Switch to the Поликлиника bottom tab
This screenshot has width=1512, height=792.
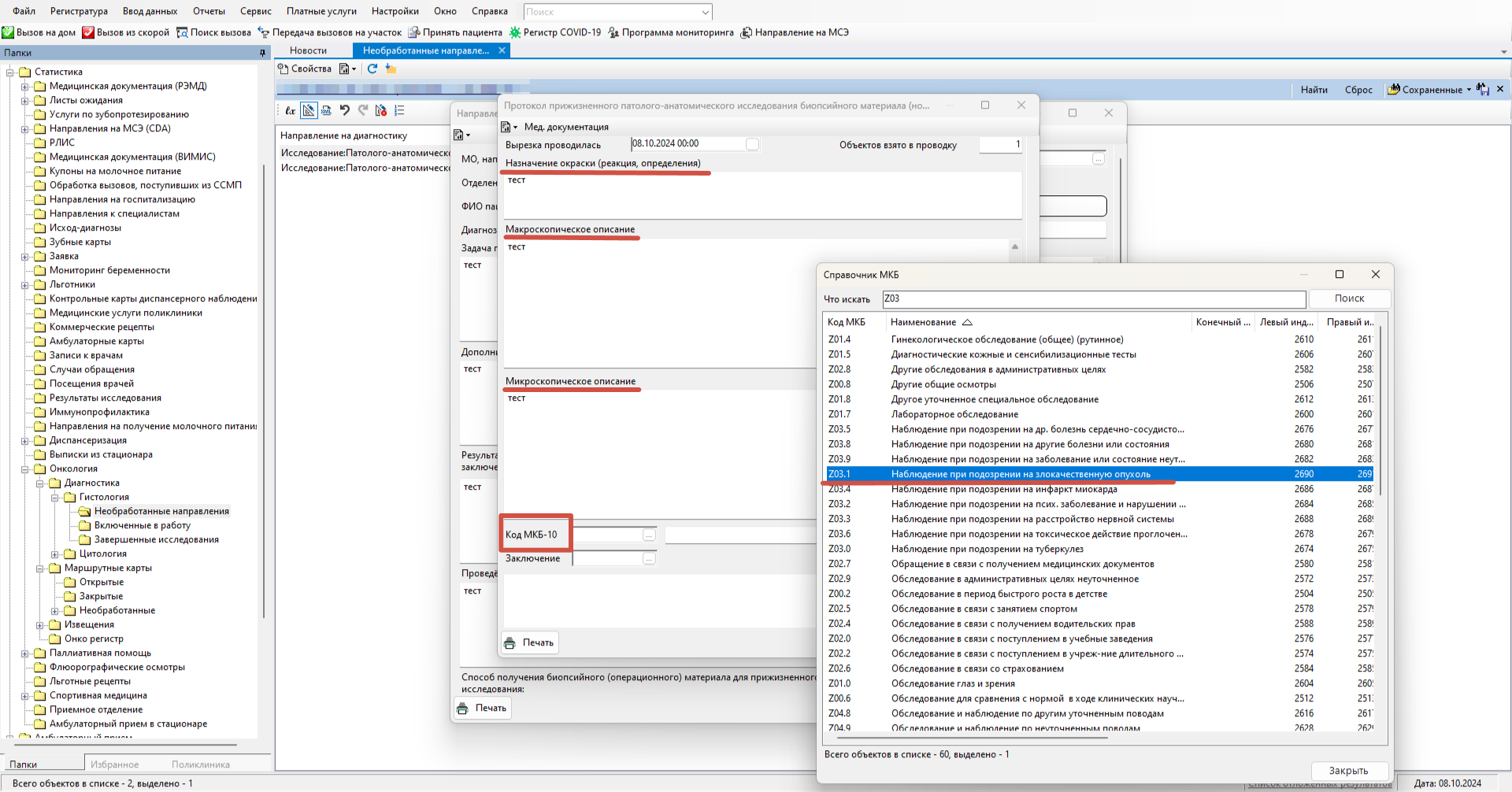click(201, 764)
